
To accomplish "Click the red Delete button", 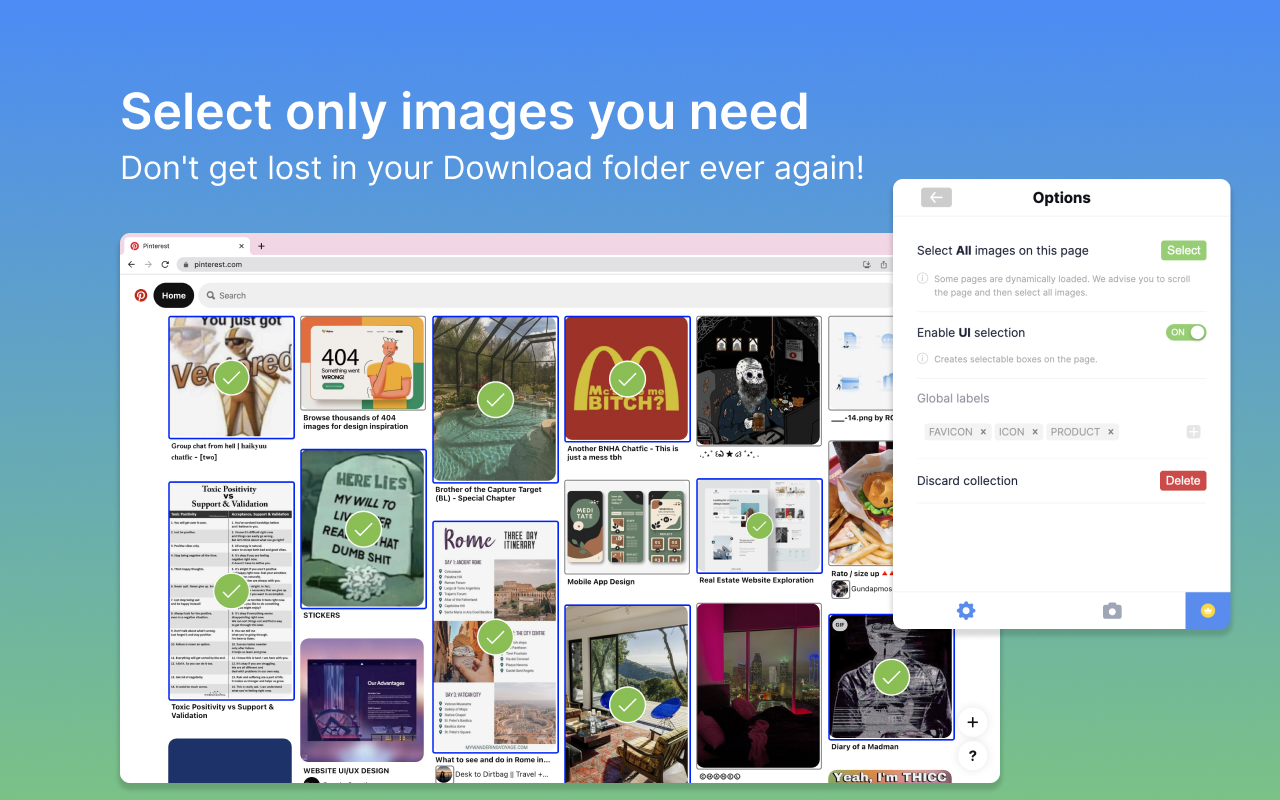I will [x=1183, y=481].
